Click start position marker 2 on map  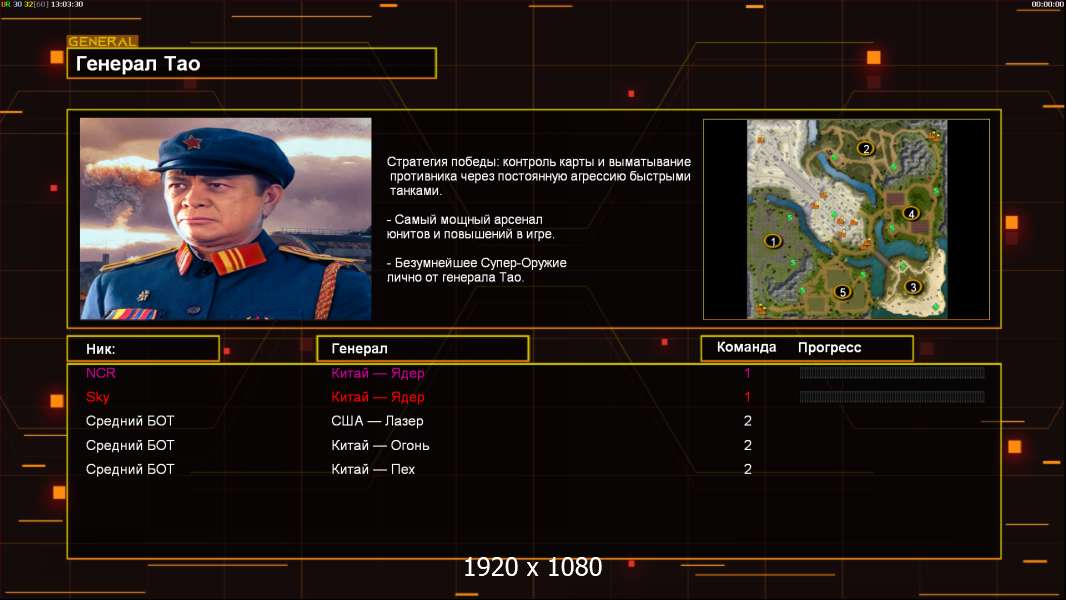point(865,148)
